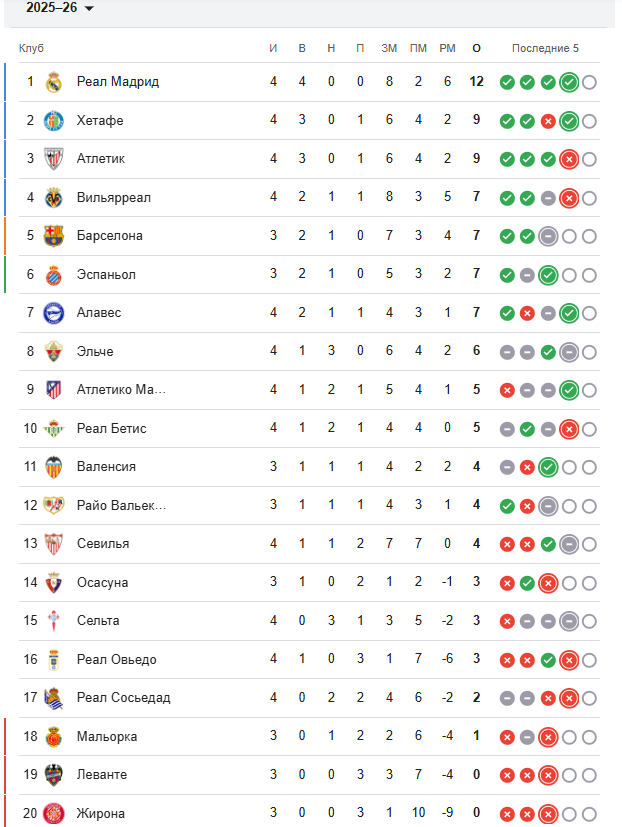Click the 'Клуб' column header
The height and width of the screenshot is (827, 622).
(31, 48)
